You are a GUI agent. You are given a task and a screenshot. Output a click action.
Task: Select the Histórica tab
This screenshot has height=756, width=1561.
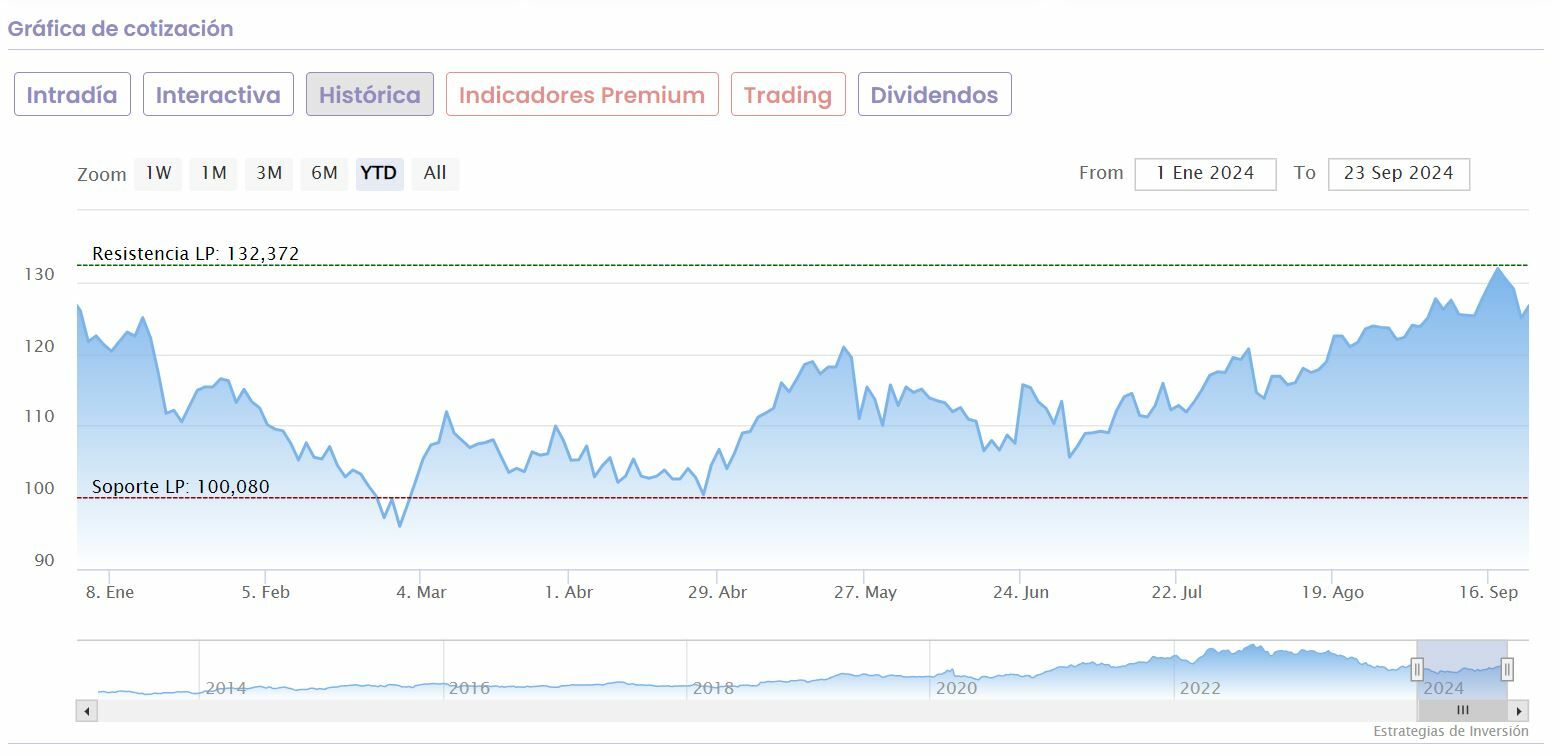pyautogui.click(x=370, y=95)
